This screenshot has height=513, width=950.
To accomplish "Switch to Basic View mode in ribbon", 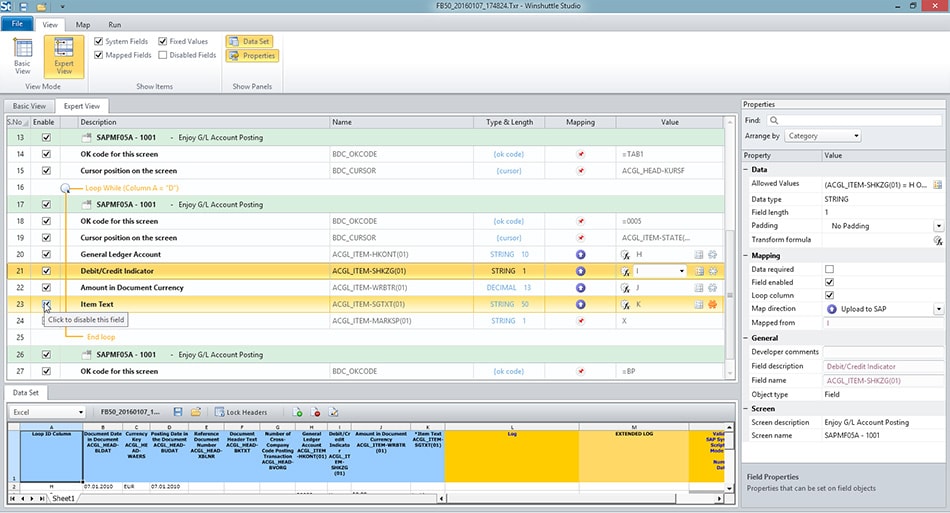I will [22, 55].
